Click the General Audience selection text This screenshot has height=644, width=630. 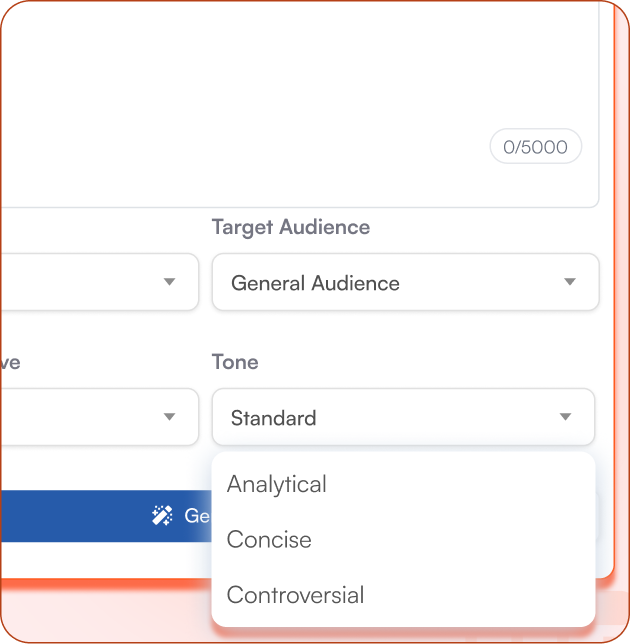coord(315,283)
